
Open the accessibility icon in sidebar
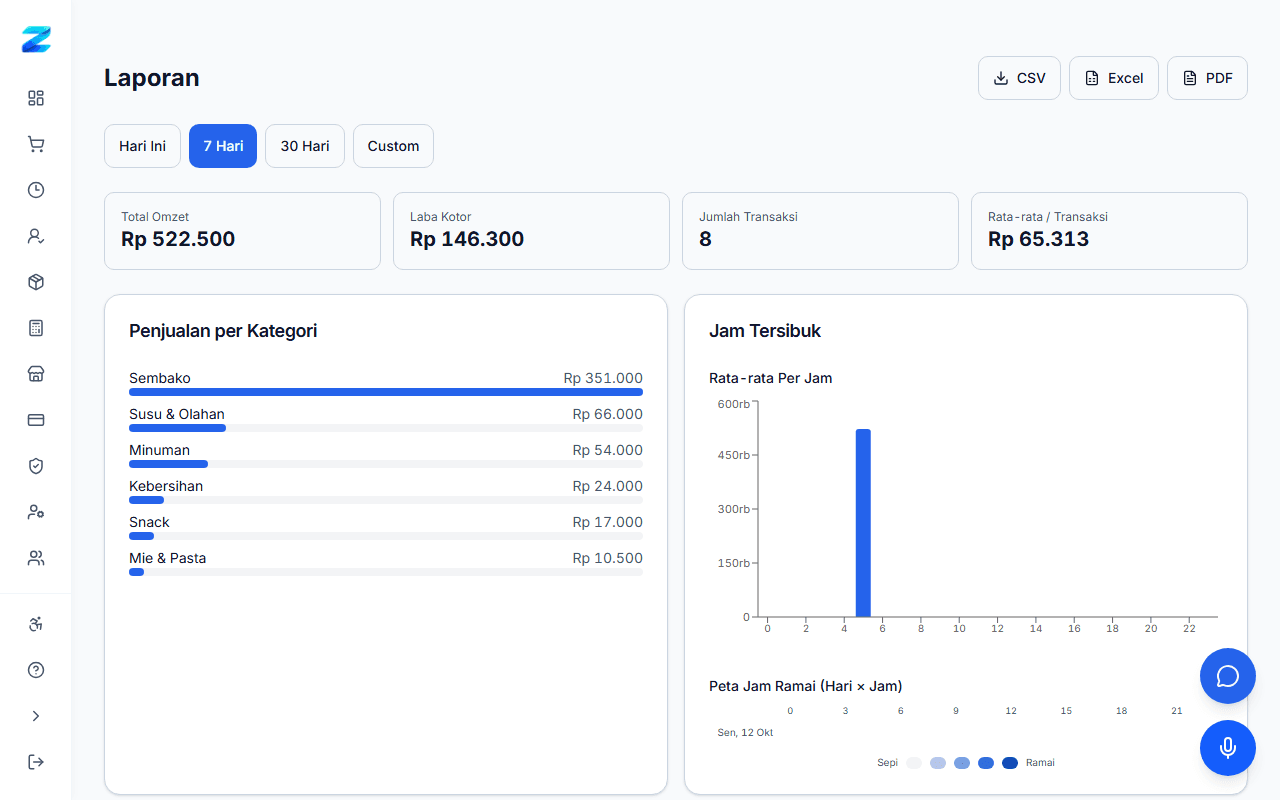[36, 624]
